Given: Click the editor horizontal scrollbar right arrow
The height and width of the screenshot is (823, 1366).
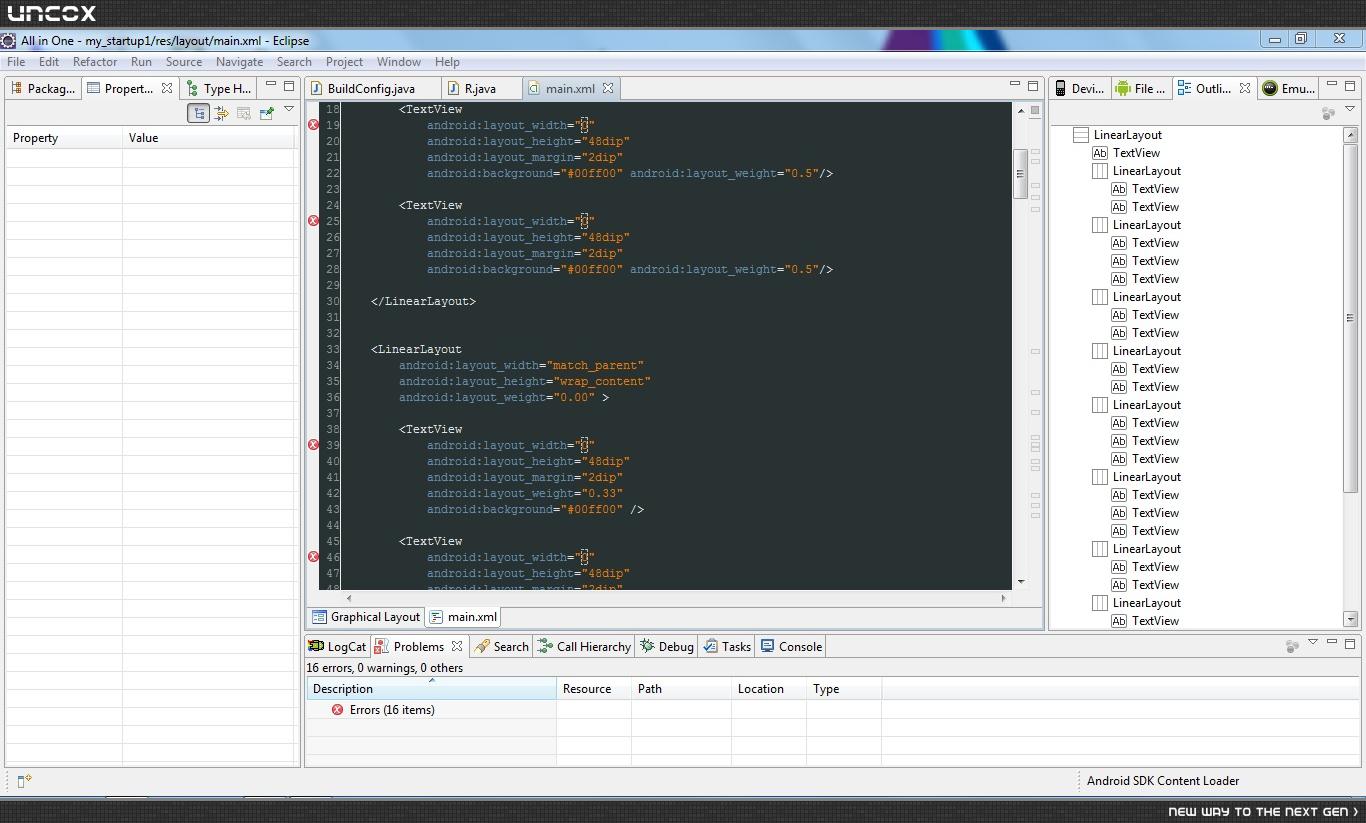Looking at the screenshot, I should pyautogui.click(x=1003, y=598).
